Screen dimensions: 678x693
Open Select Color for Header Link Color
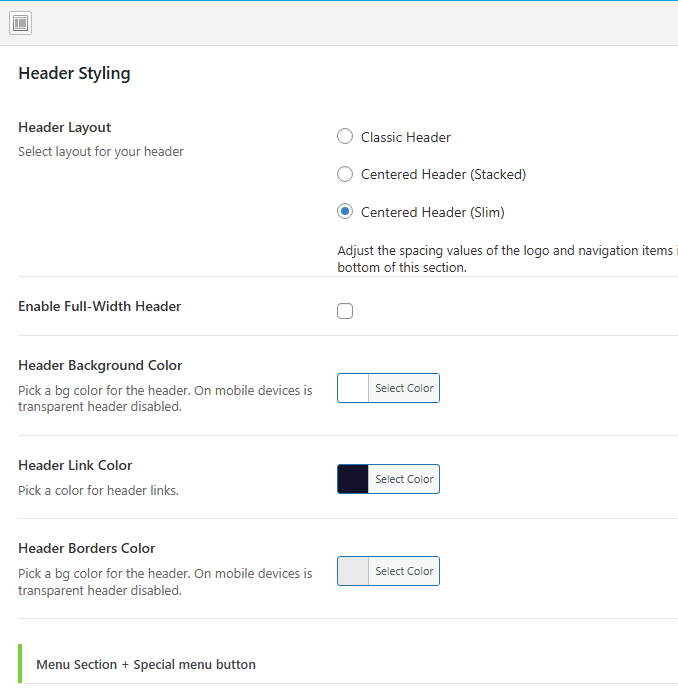tap(404, 479)
